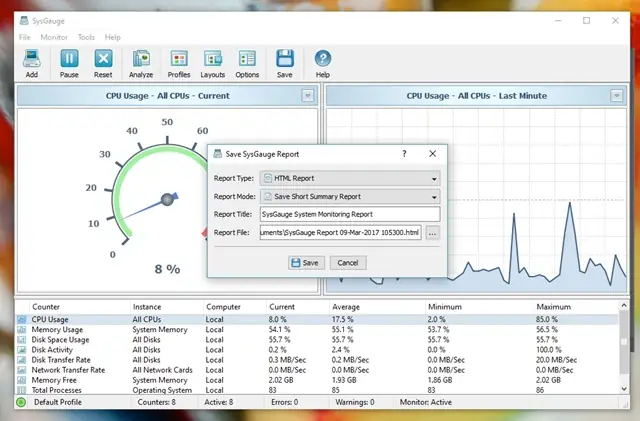The image size is (640, 421).
Task: Click the Disk Transfer Rate row icon
Action: click(22, 360)
